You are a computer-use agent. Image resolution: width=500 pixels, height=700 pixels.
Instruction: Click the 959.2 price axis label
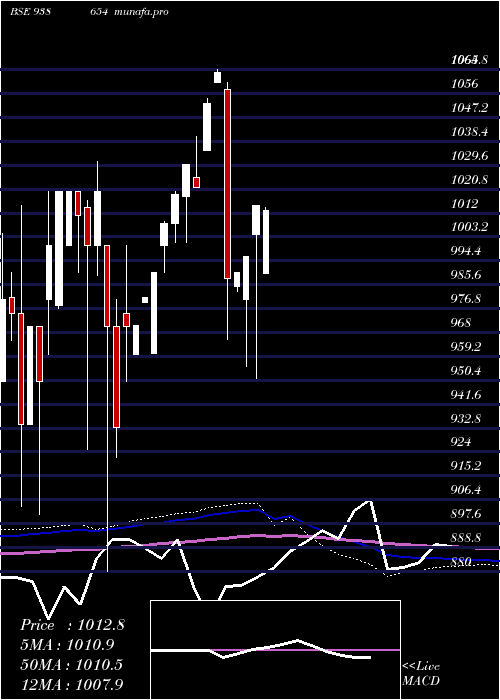466,346
